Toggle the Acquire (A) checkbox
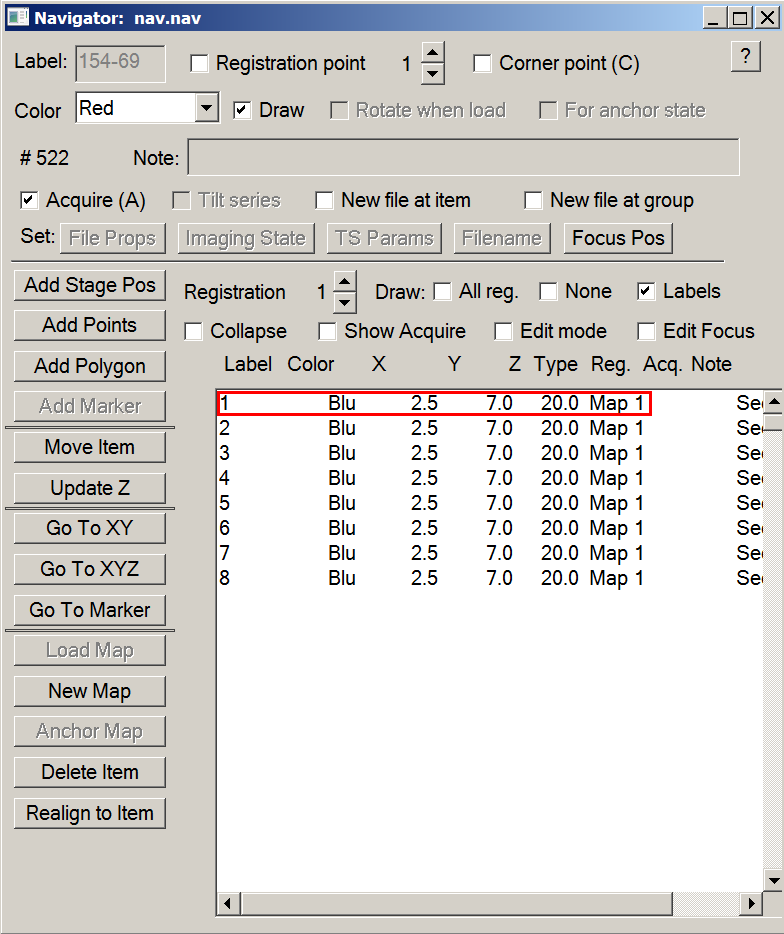Image resolution: width=784 pixels, height=934 pixels. click(30, 201)
